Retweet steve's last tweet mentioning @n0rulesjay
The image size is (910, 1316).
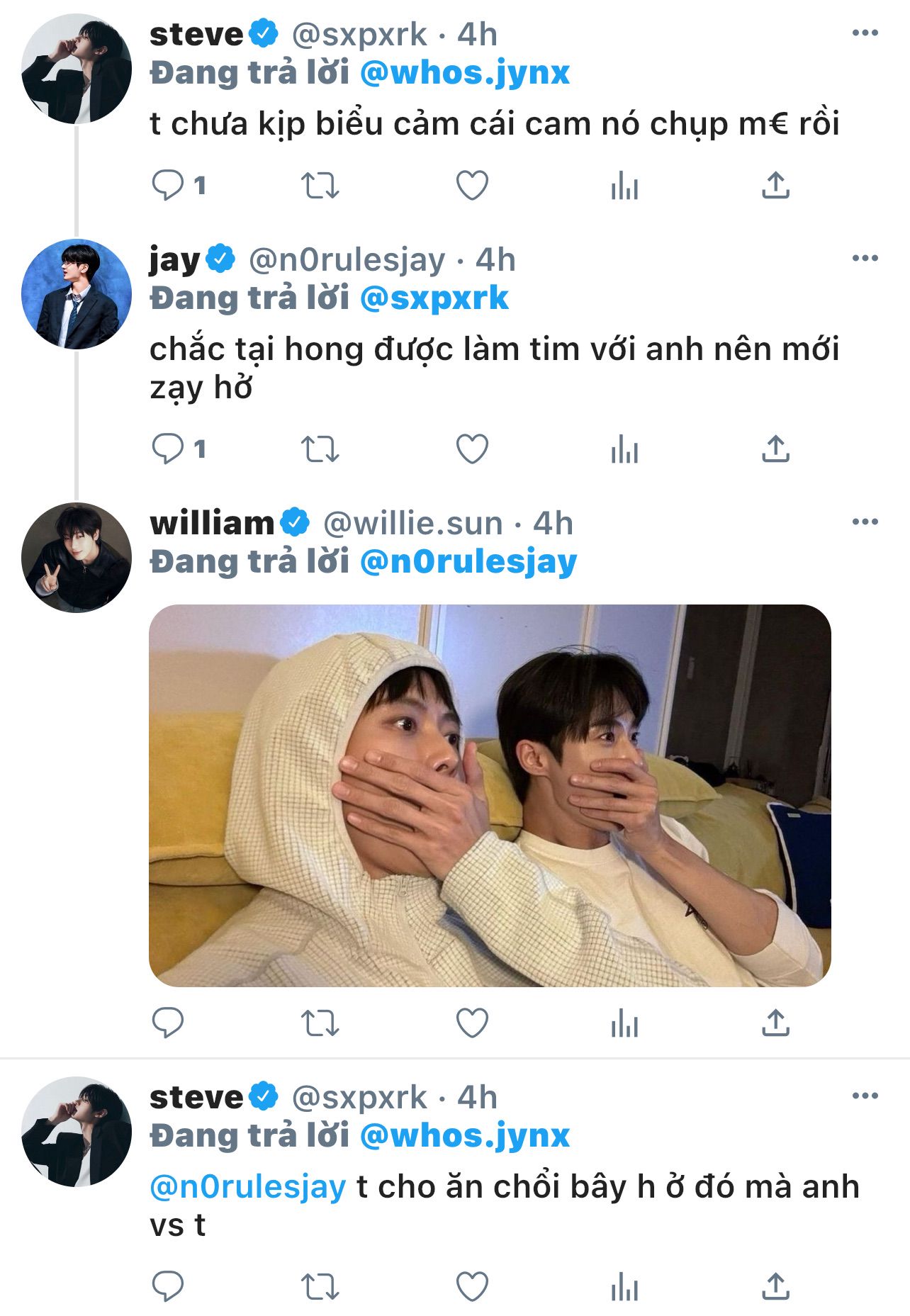[x=320, y=1286]
